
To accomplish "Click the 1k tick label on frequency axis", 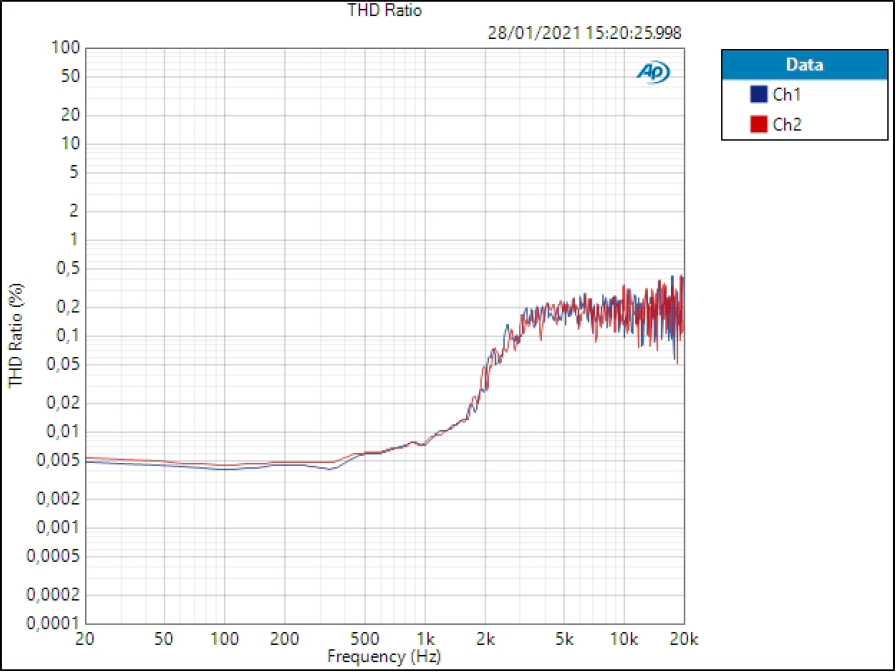I will [425, 639].
